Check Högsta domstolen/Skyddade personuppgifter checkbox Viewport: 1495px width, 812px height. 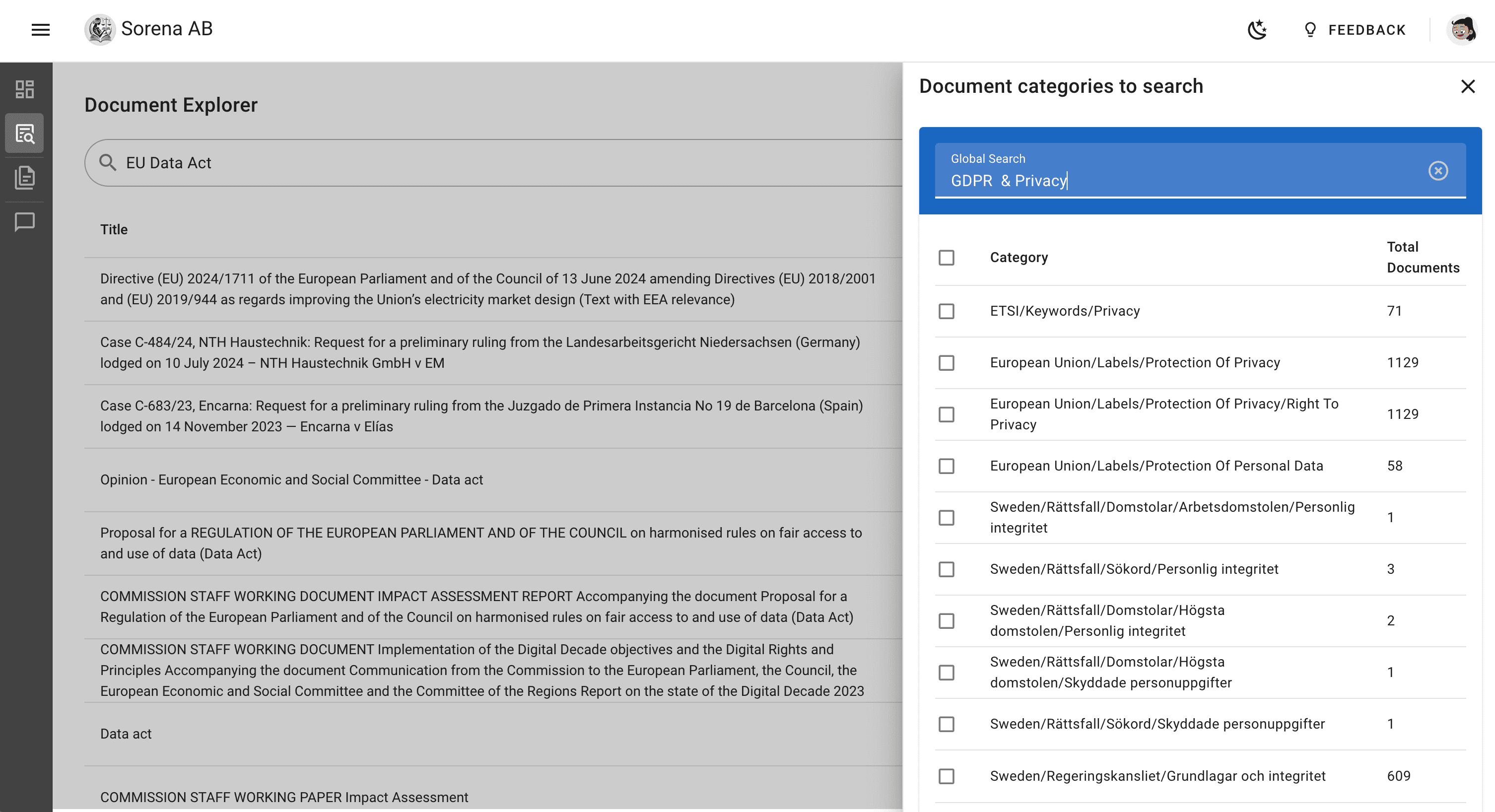[947, 673]
